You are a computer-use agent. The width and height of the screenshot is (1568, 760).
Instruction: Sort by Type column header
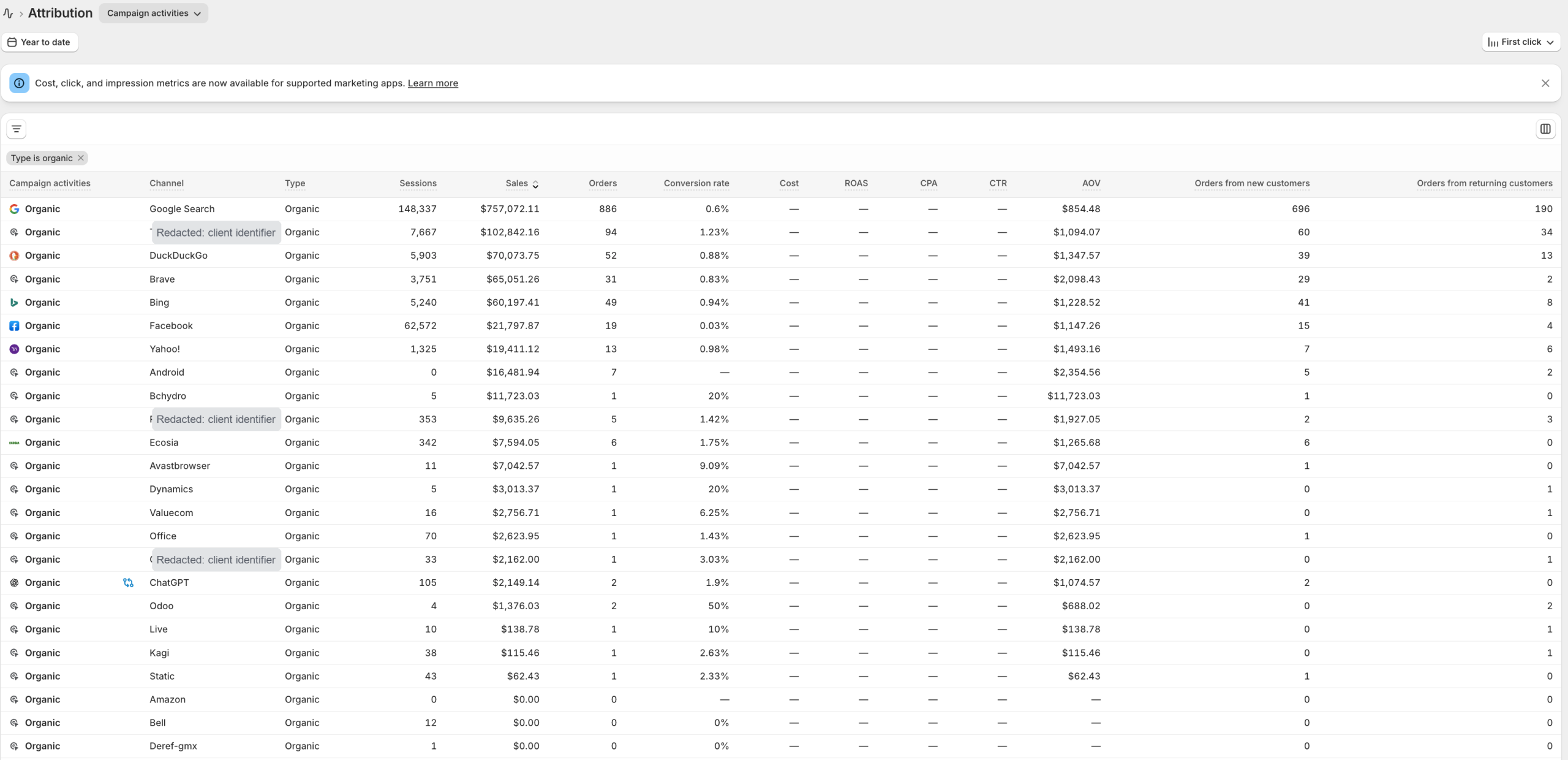[295, 183]
